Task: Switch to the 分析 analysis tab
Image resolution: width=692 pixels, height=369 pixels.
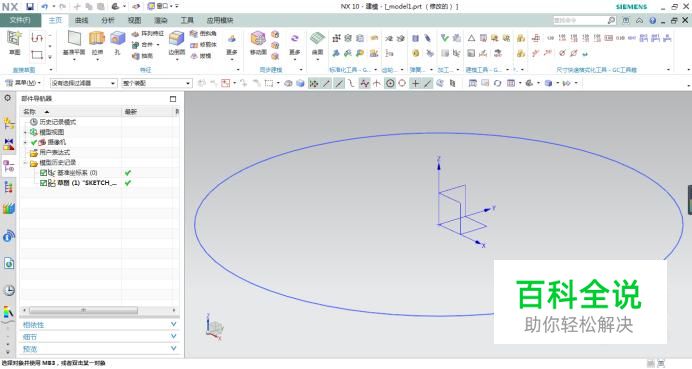Action: point(108,20)
